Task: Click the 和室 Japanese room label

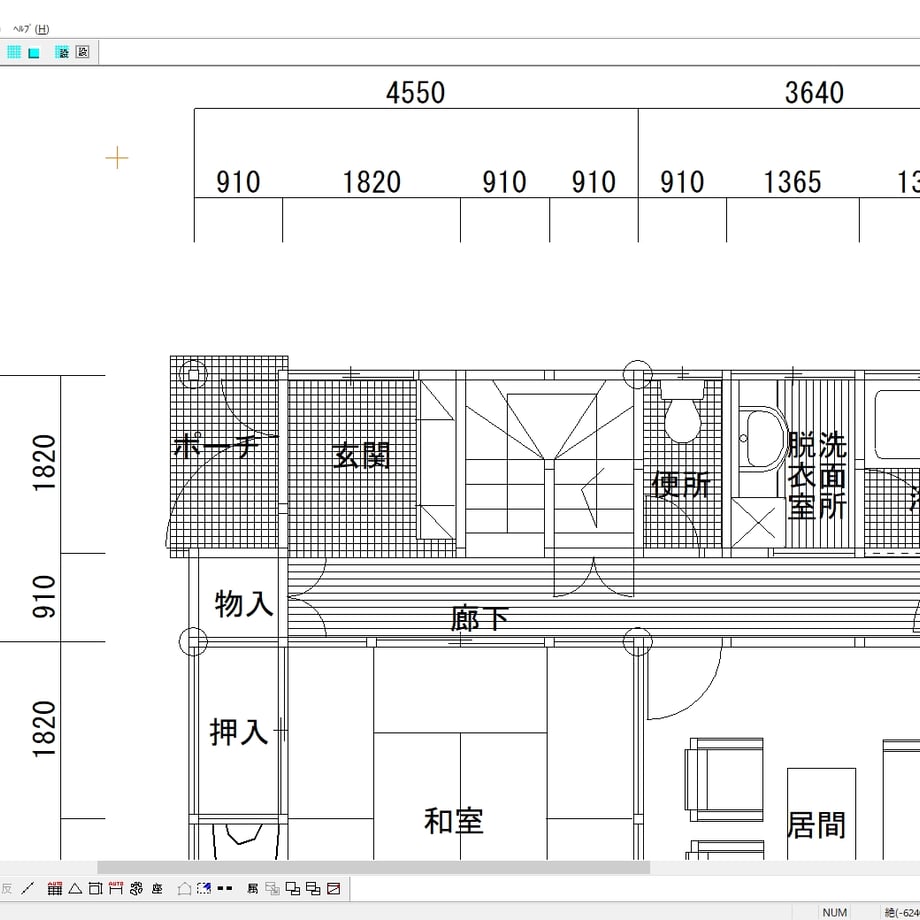Action: (454, 821)
